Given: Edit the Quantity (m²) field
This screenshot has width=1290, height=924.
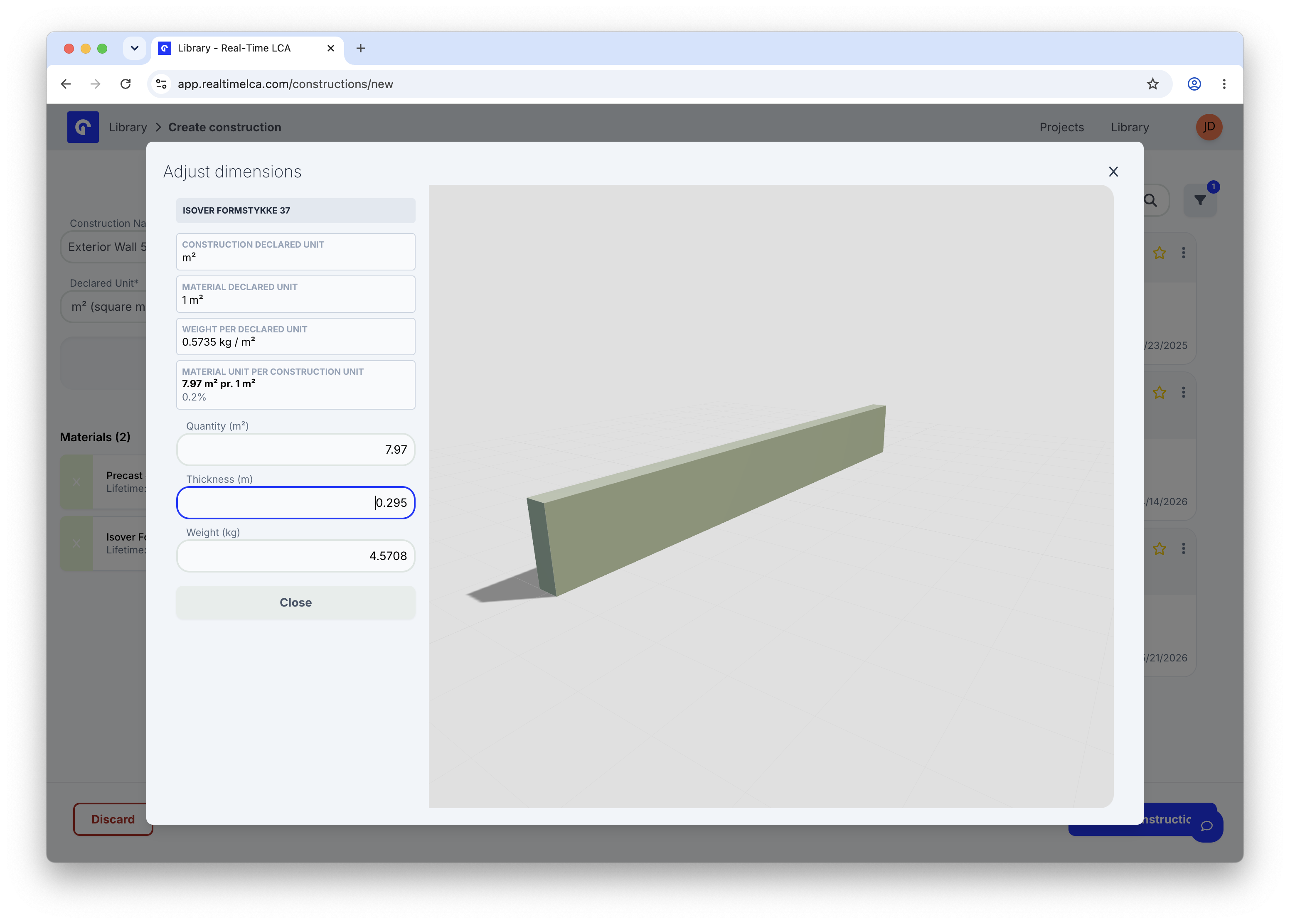Looking at the screenshot, I should pyautogui.click(x=295, y=449).
